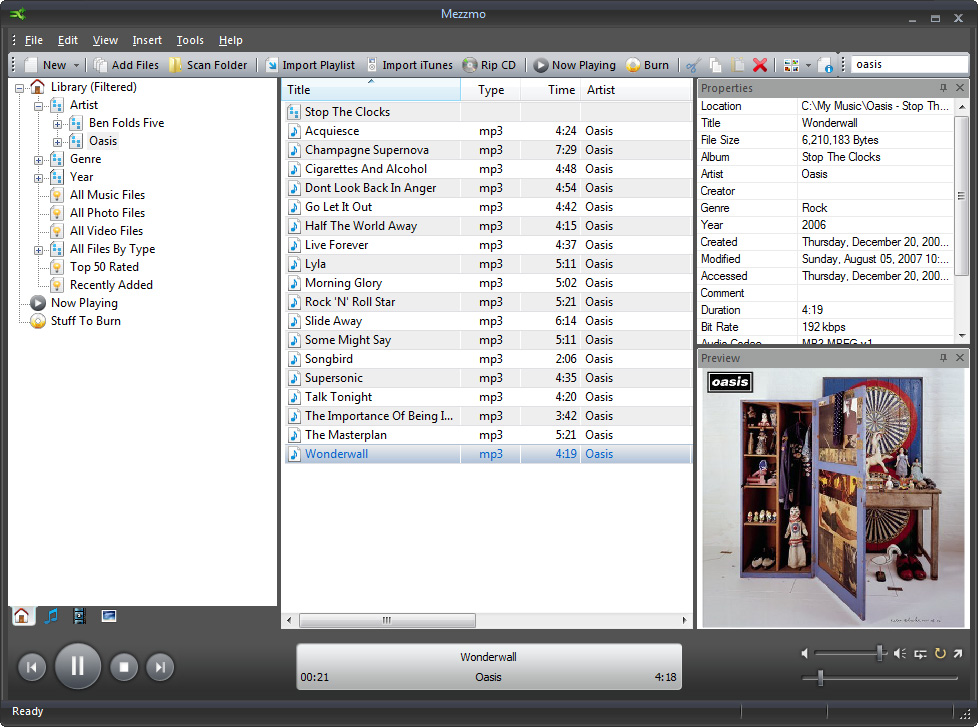
Task: Switch to the video film view icon
Action: coord(80,616)
